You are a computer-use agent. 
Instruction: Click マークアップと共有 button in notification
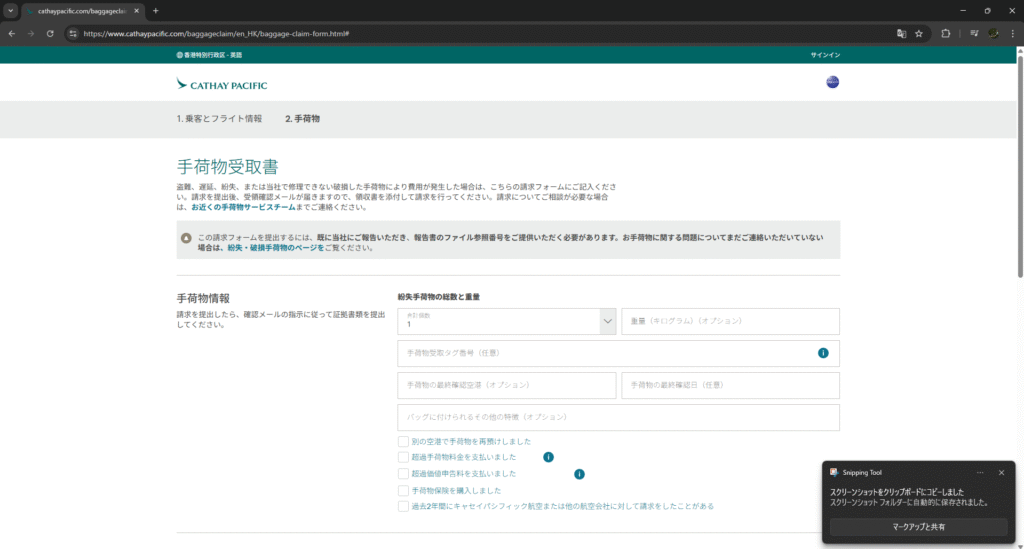click(918, 526)
